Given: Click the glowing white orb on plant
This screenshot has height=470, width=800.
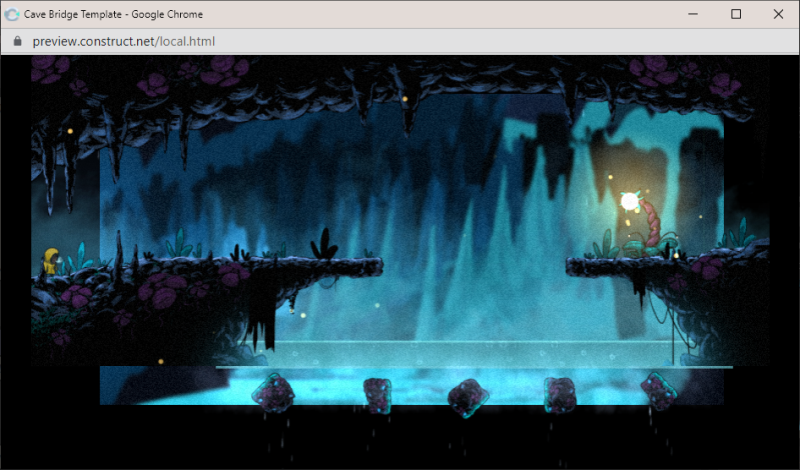Looking at the screenshot, I should (631, 201).
